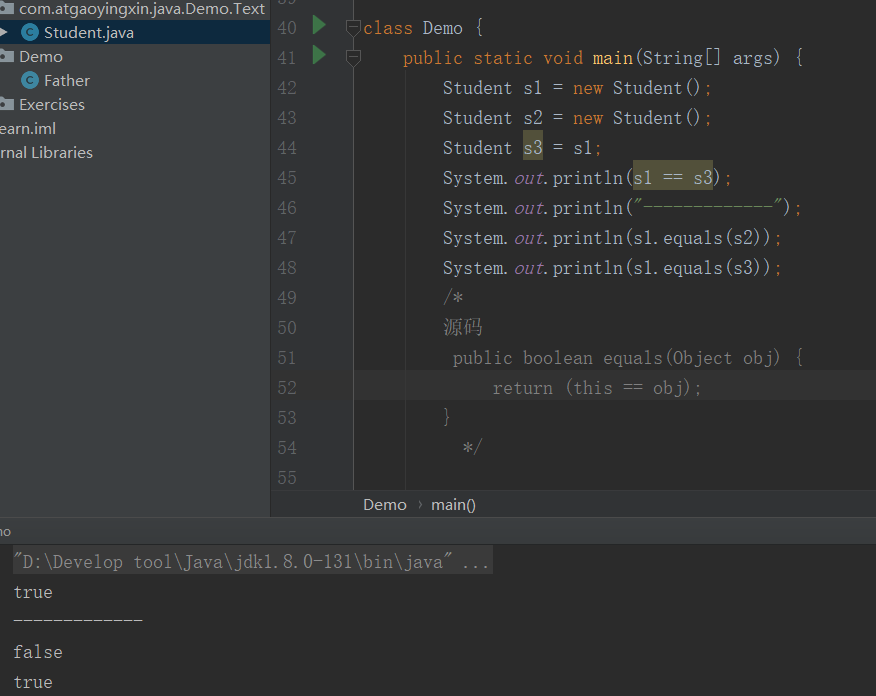
Task: Click main() in the editor breadcrumb
Action: click(453, 504)
